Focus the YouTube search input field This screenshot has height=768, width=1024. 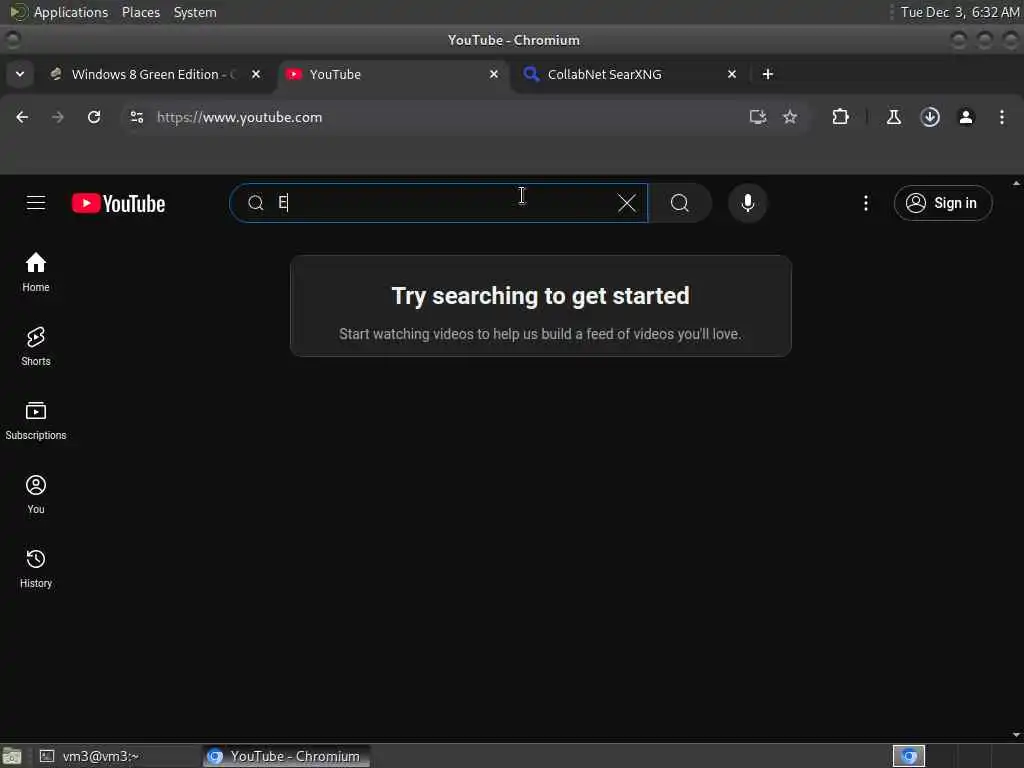pos(438,203)
